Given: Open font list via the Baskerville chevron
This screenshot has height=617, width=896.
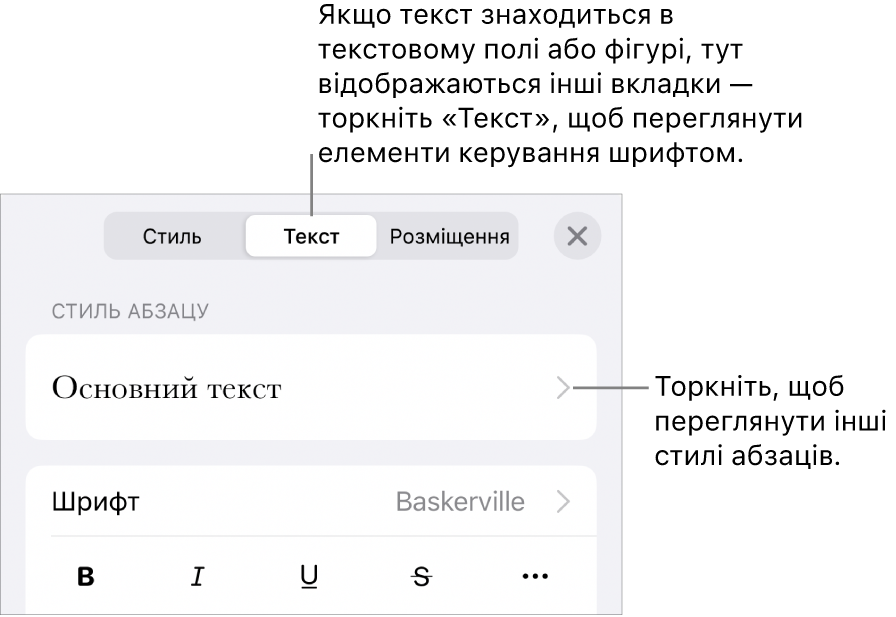Looking at the screenshot, I should [563, 502].
